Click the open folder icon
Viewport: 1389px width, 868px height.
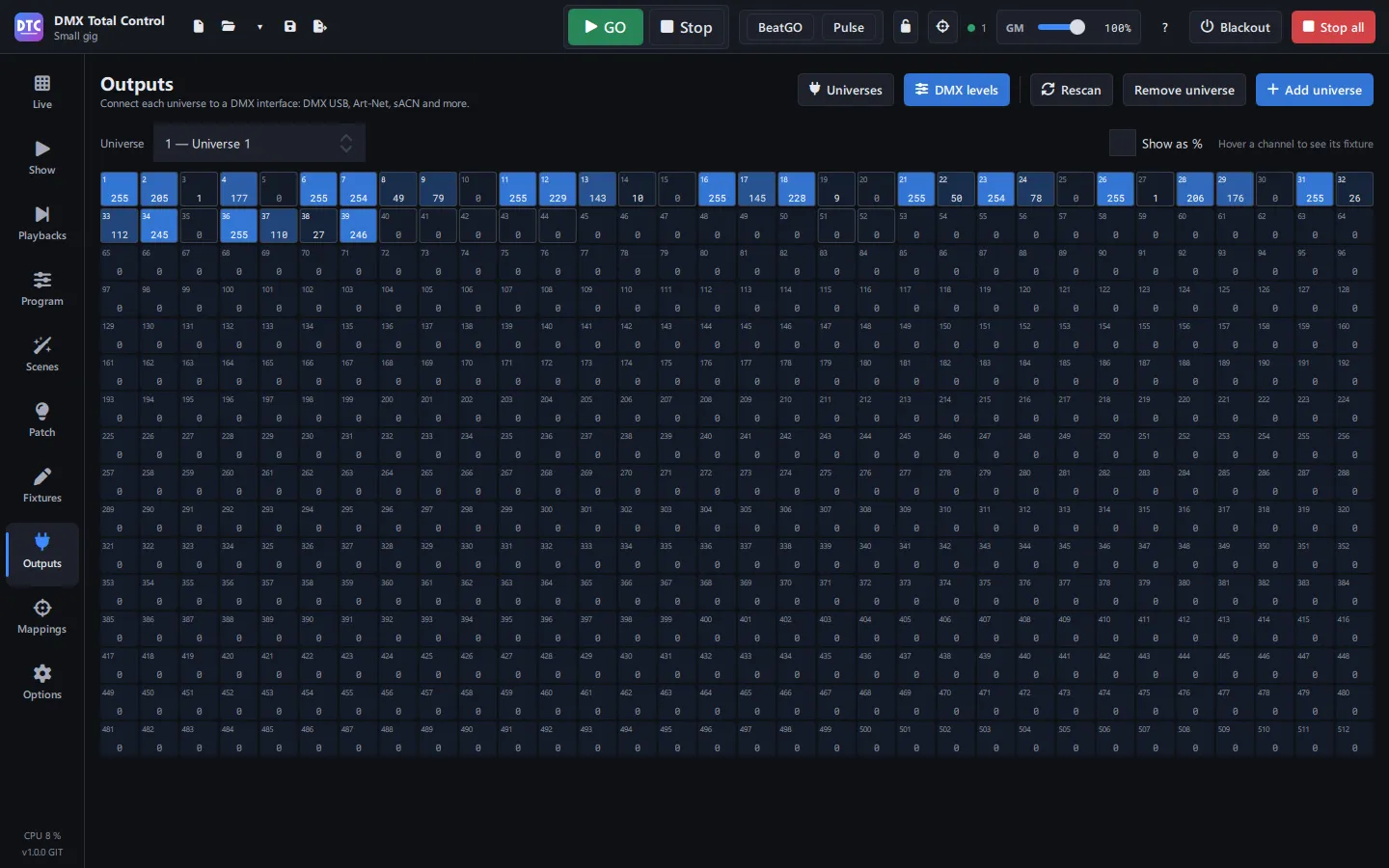(x=229, y=27)
